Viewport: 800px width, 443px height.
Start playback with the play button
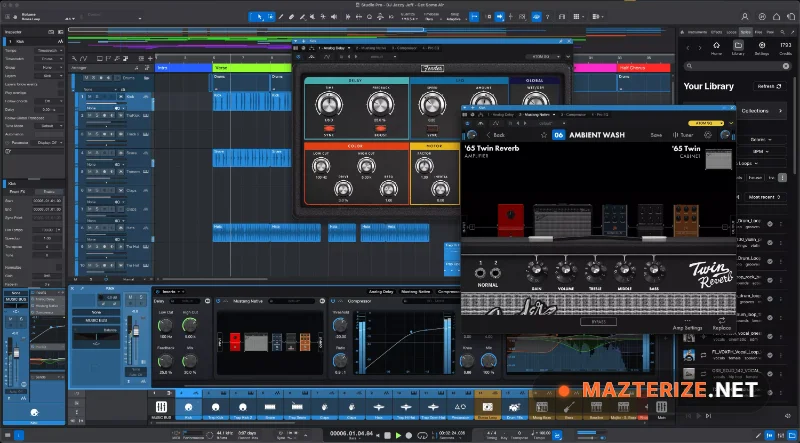click(398, 436)
